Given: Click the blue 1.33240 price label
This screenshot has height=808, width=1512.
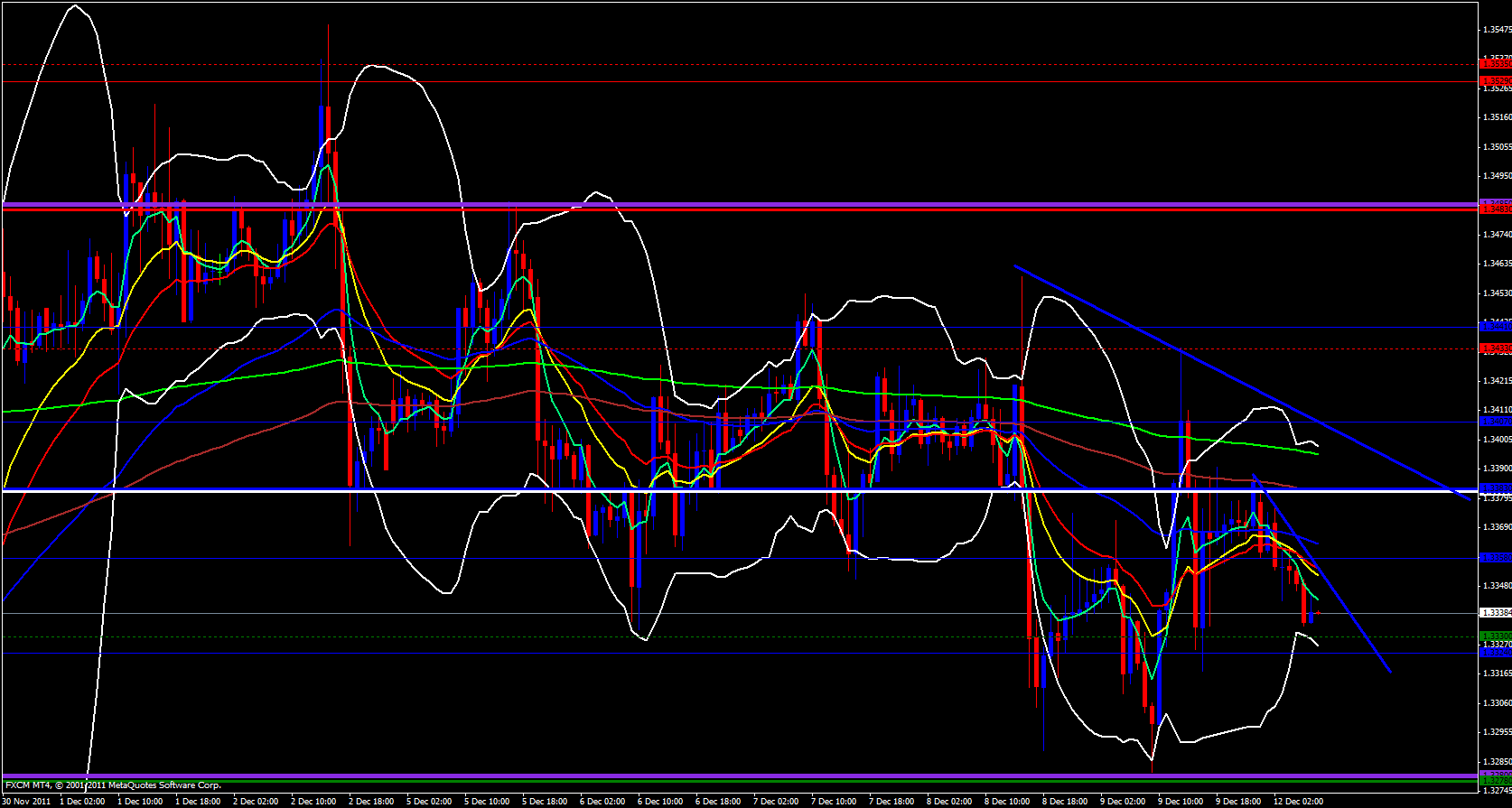Looking at the screenshot, I should click(x=1495, y=651).
